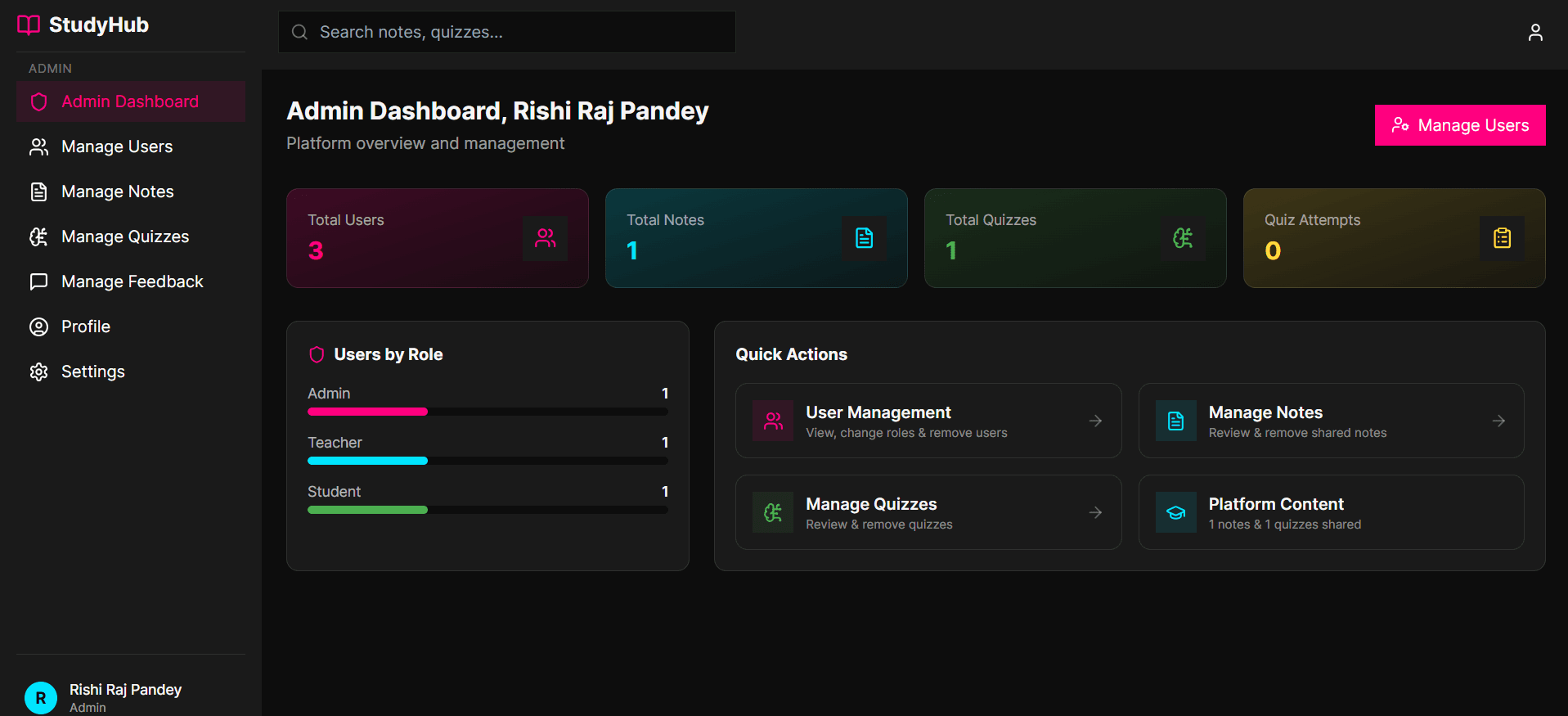Click the cyan Teacher role progress bar
This screenshot has width=1568, height=716.
pos(367,461)
